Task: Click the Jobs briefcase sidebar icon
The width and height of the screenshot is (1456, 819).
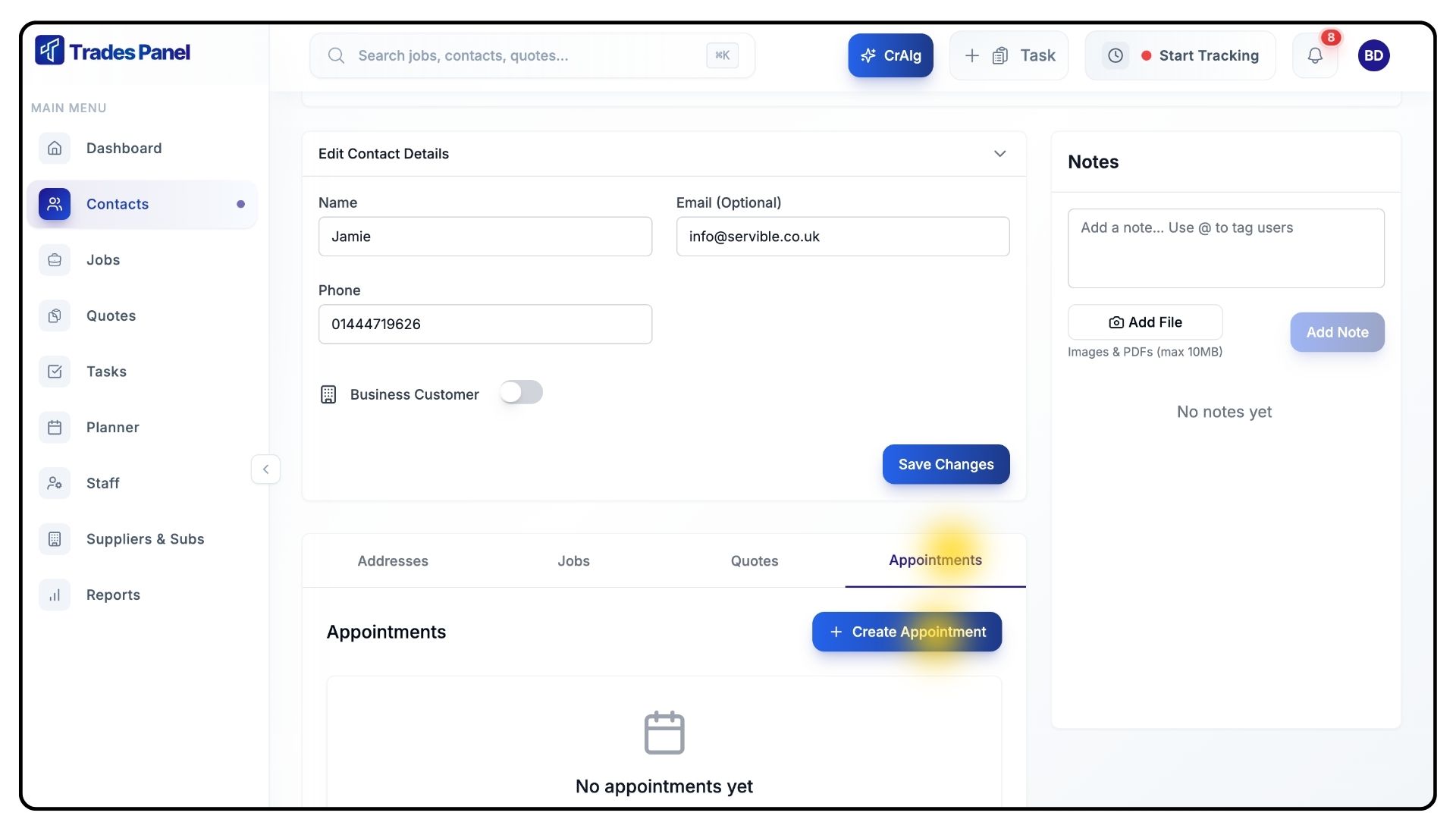Action: point(55,260)
